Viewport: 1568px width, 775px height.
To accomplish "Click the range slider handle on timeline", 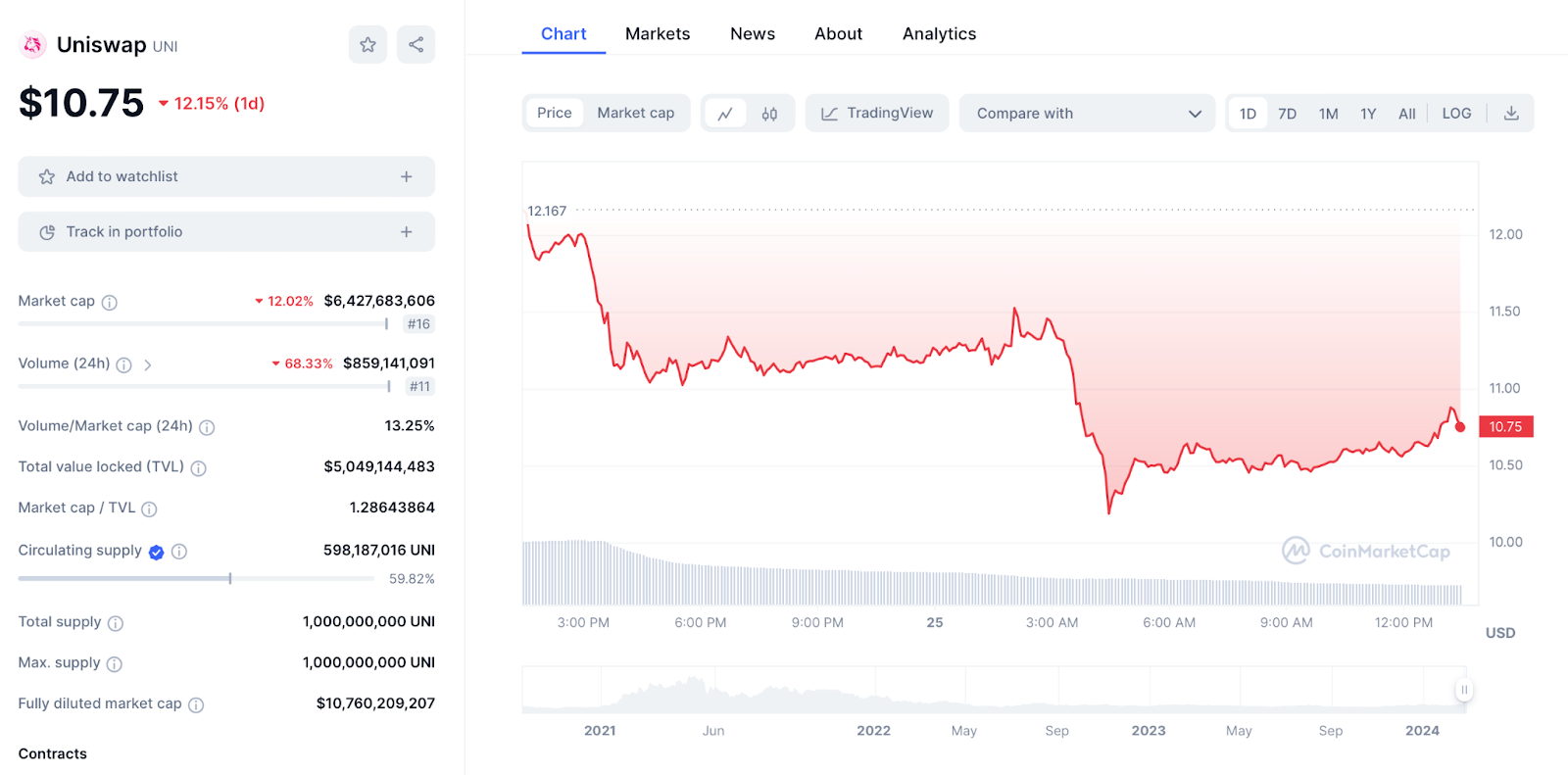I will (1464, 690).
